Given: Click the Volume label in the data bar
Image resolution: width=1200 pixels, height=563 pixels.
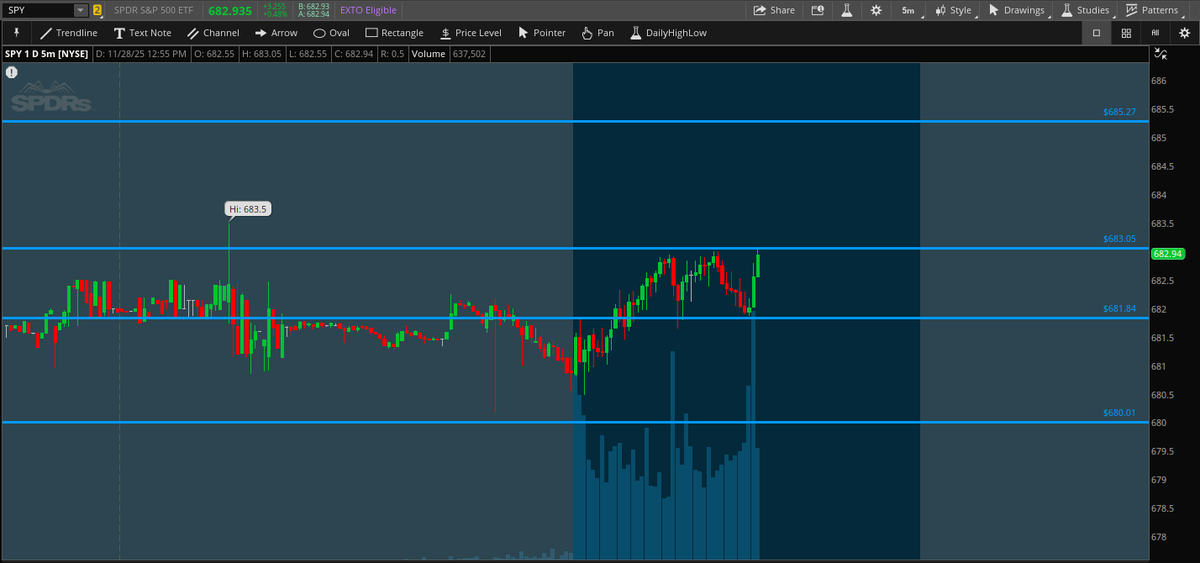Looking at the screenshot, I should [x=428, y=54].
